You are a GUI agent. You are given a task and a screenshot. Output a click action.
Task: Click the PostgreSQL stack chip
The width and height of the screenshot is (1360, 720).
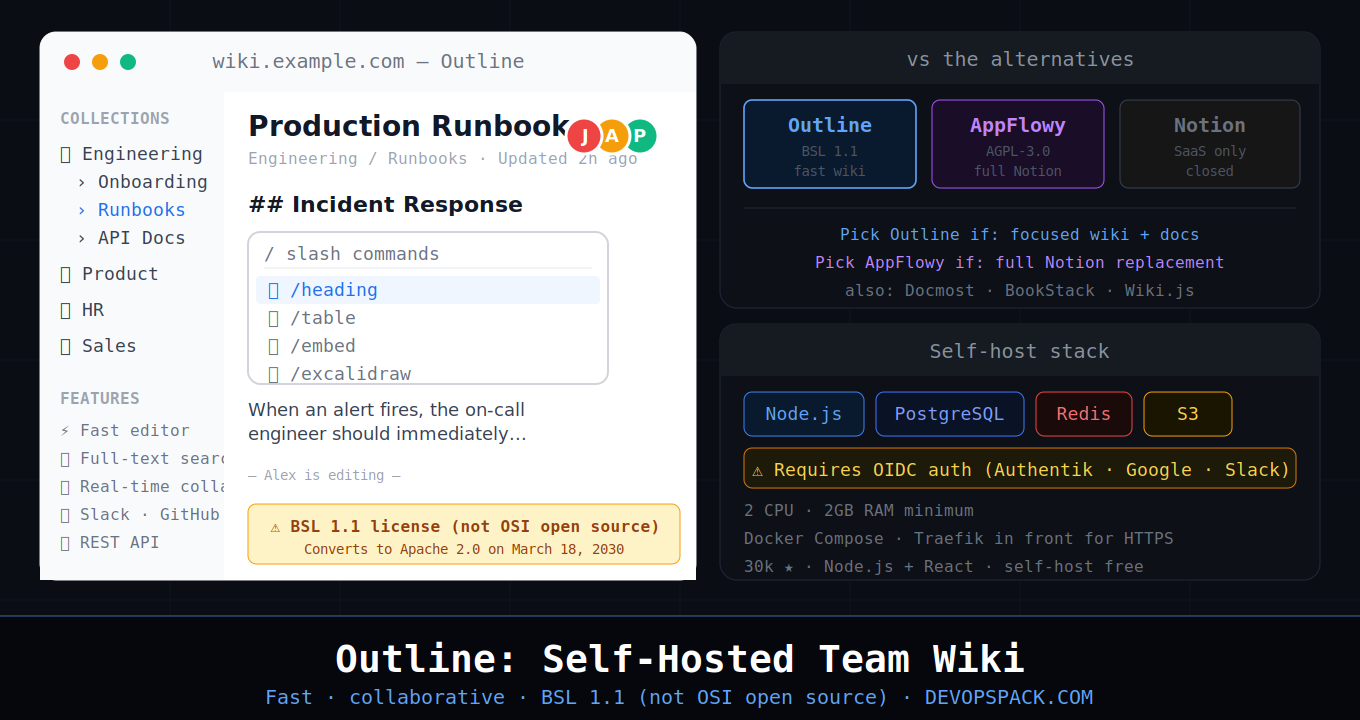[950, 414]
